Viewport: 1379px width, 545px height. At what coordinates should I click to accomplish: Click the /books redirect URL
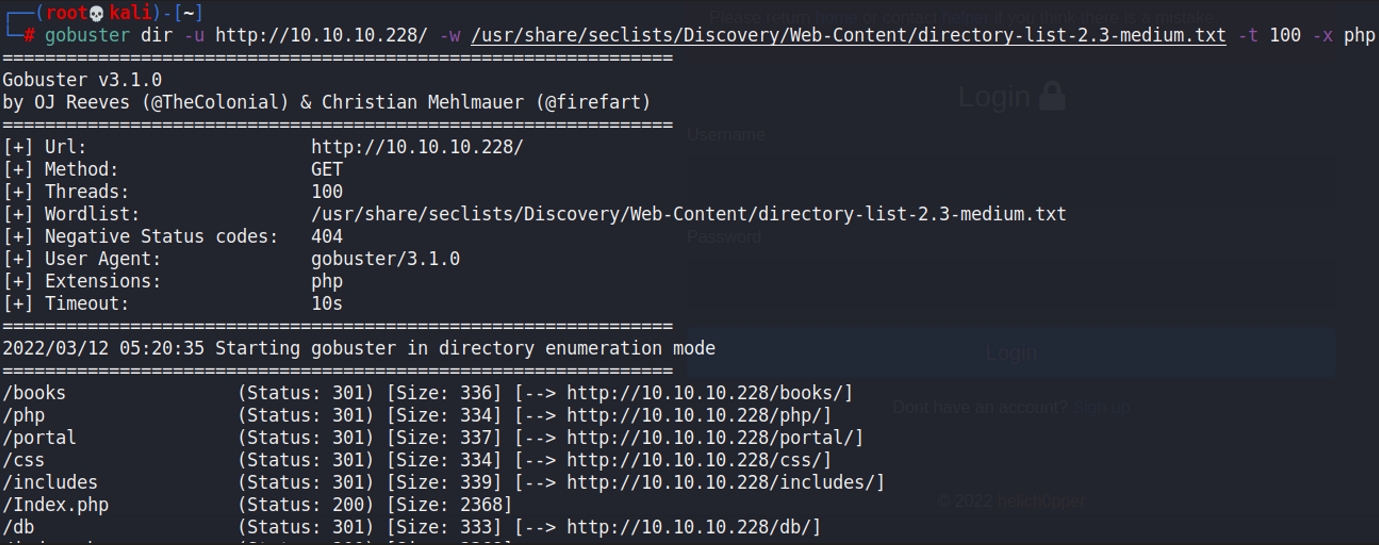pyautogui.click(x=709, y=393)
